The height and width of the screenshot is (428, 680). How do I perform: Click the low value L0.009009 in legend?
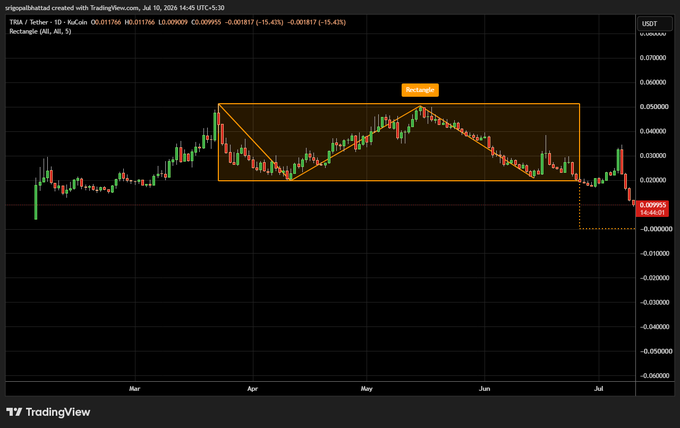(x=173, y=22)
